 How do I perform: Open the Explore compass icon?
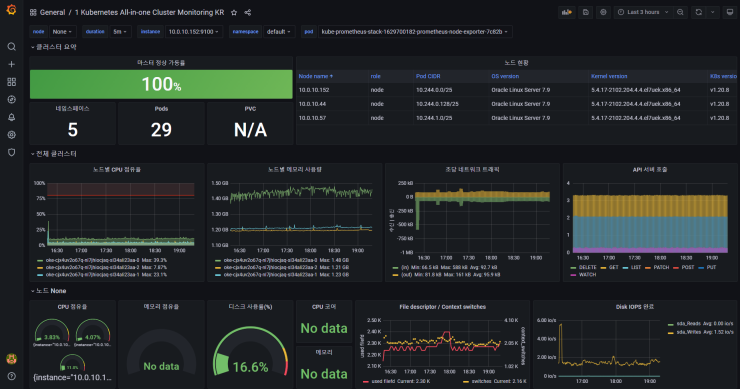point(11,100)
